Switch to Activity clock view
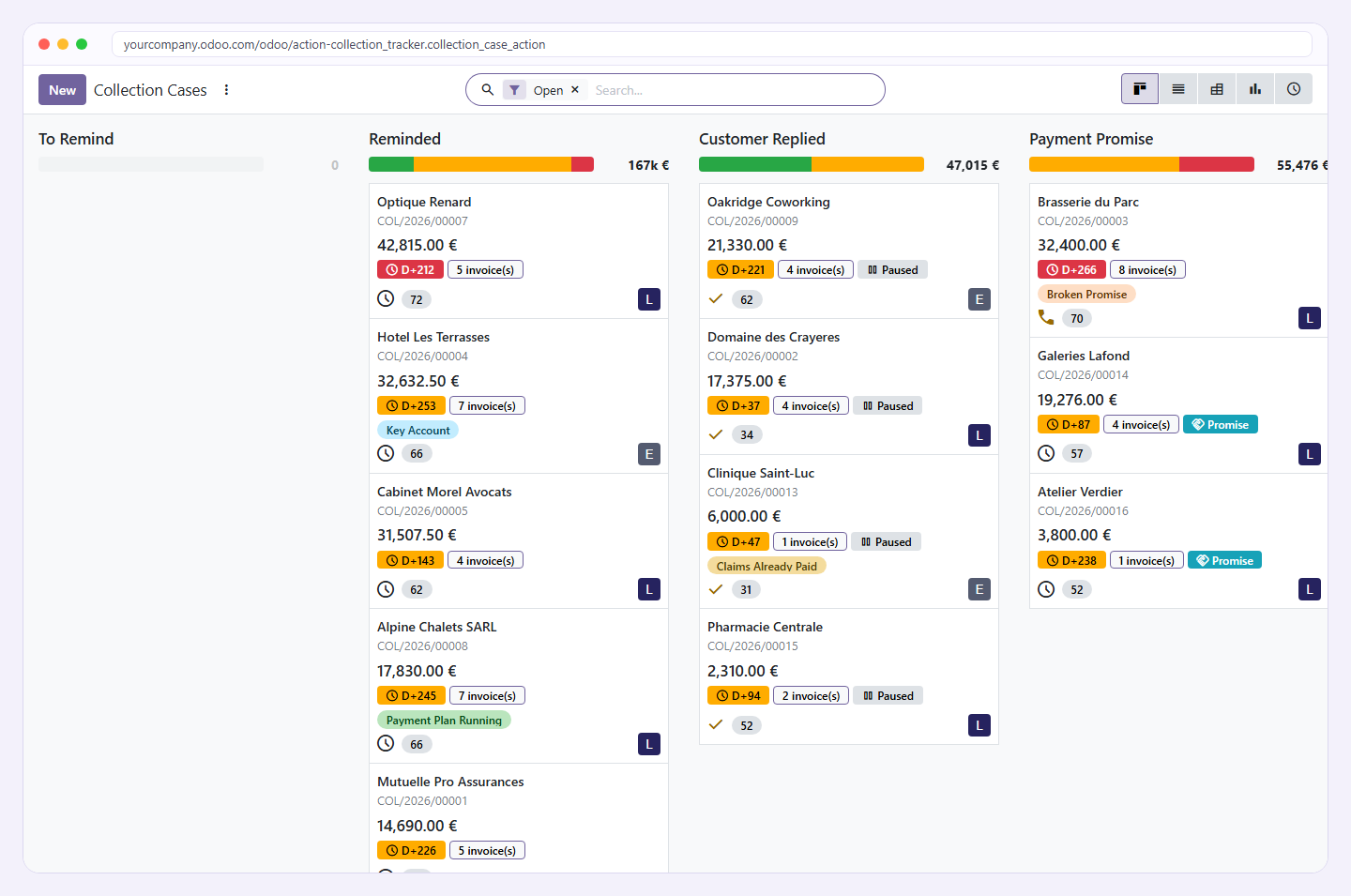1351x896 pixels. (1294, 89)
